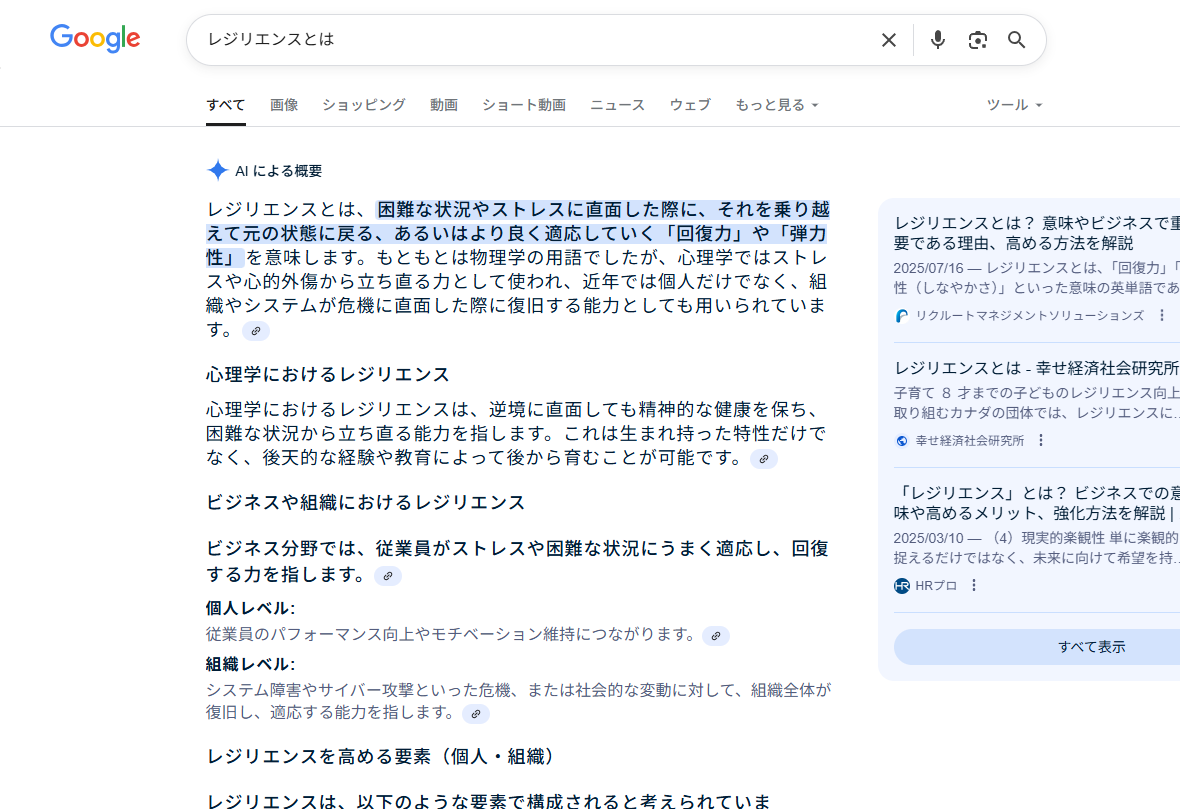Click source link icon after 個人レベル text
Viewport: 1180px width, 809px height.
(x=716, y=635)
